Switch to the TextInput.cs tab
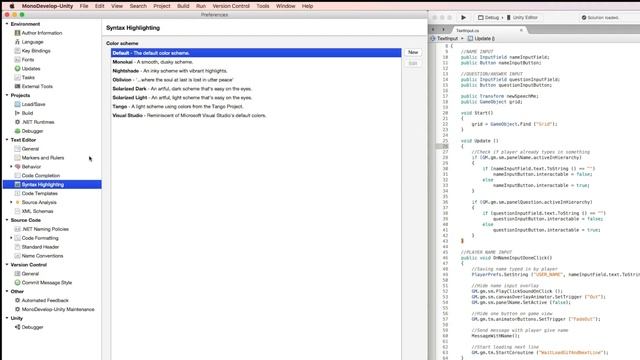Image resolution: width=640 pixels, height=360 pixels. tap(468, 31)
